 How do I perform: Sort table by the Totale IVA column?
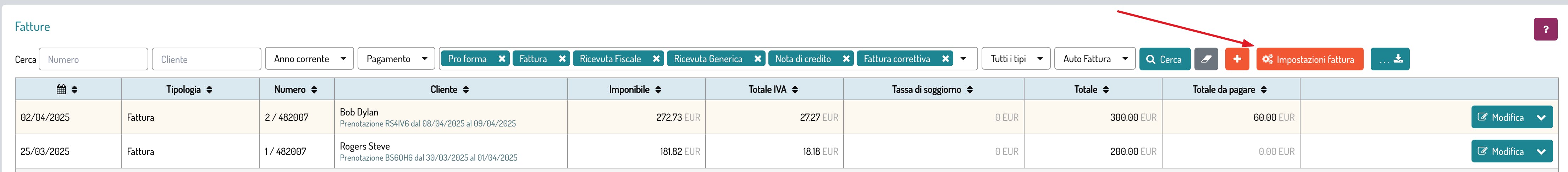click(773, 90)
